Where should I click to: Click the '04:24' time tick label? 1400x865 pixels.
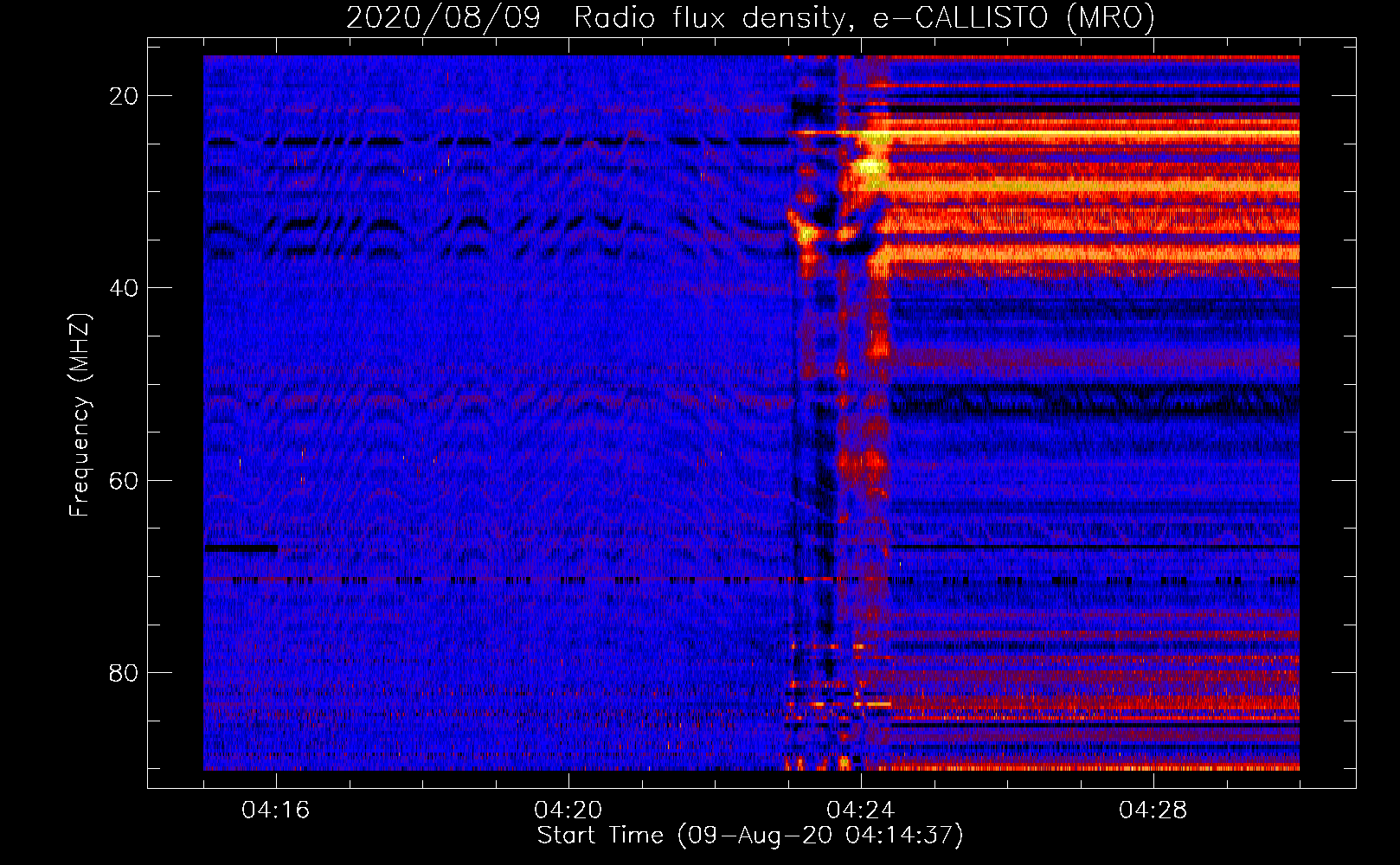point(861,811)
